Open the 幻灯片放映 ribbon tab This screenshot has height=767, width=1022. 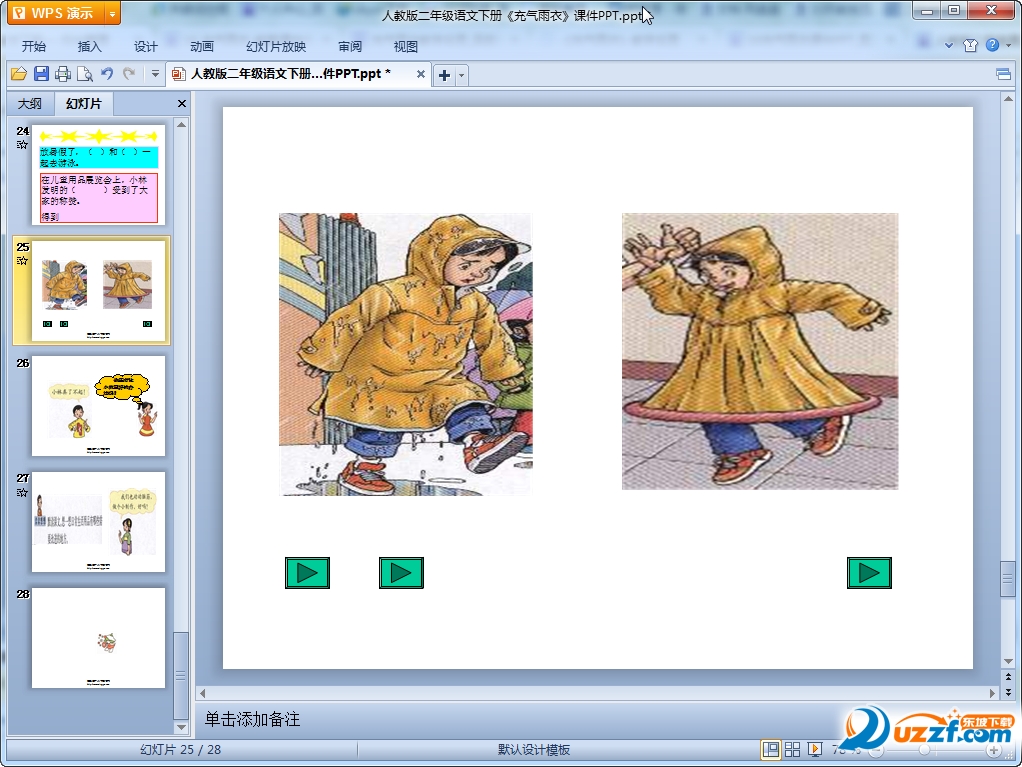tap(276, 46)
